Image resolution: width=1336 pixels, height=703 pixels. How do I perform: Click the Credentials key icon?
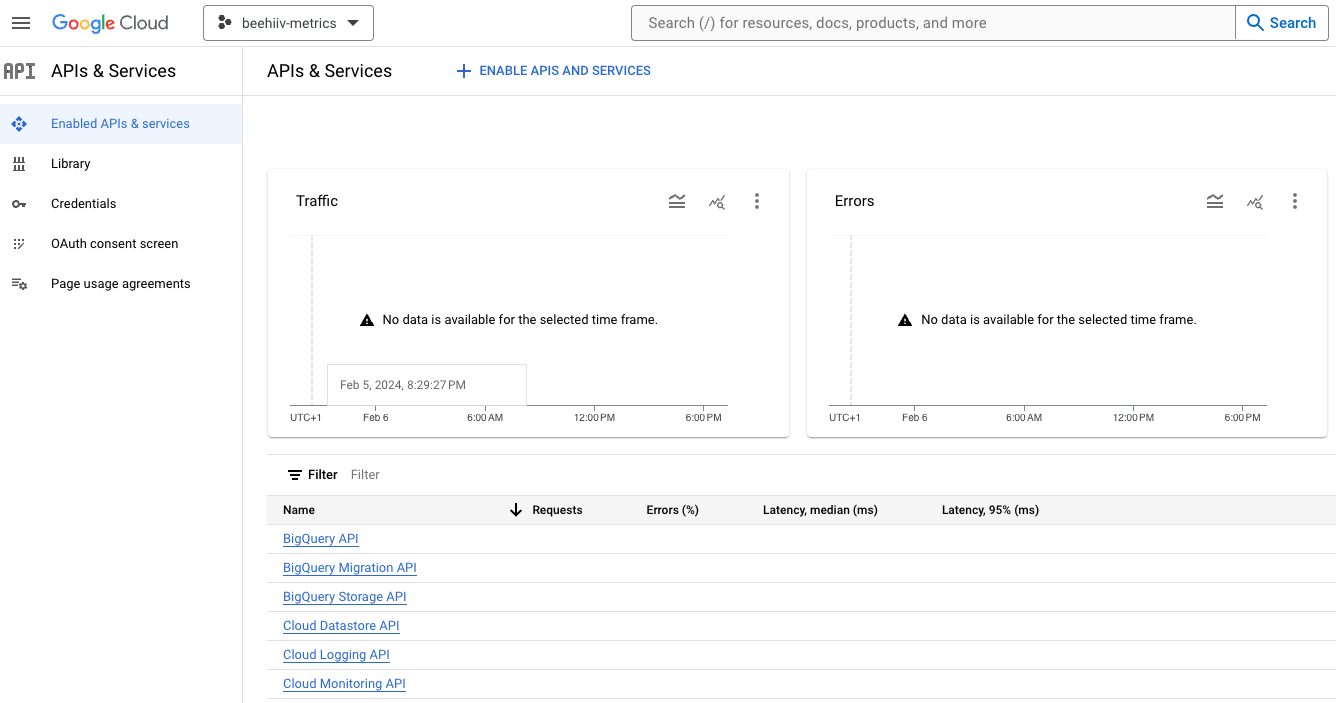tap(19, 204)
